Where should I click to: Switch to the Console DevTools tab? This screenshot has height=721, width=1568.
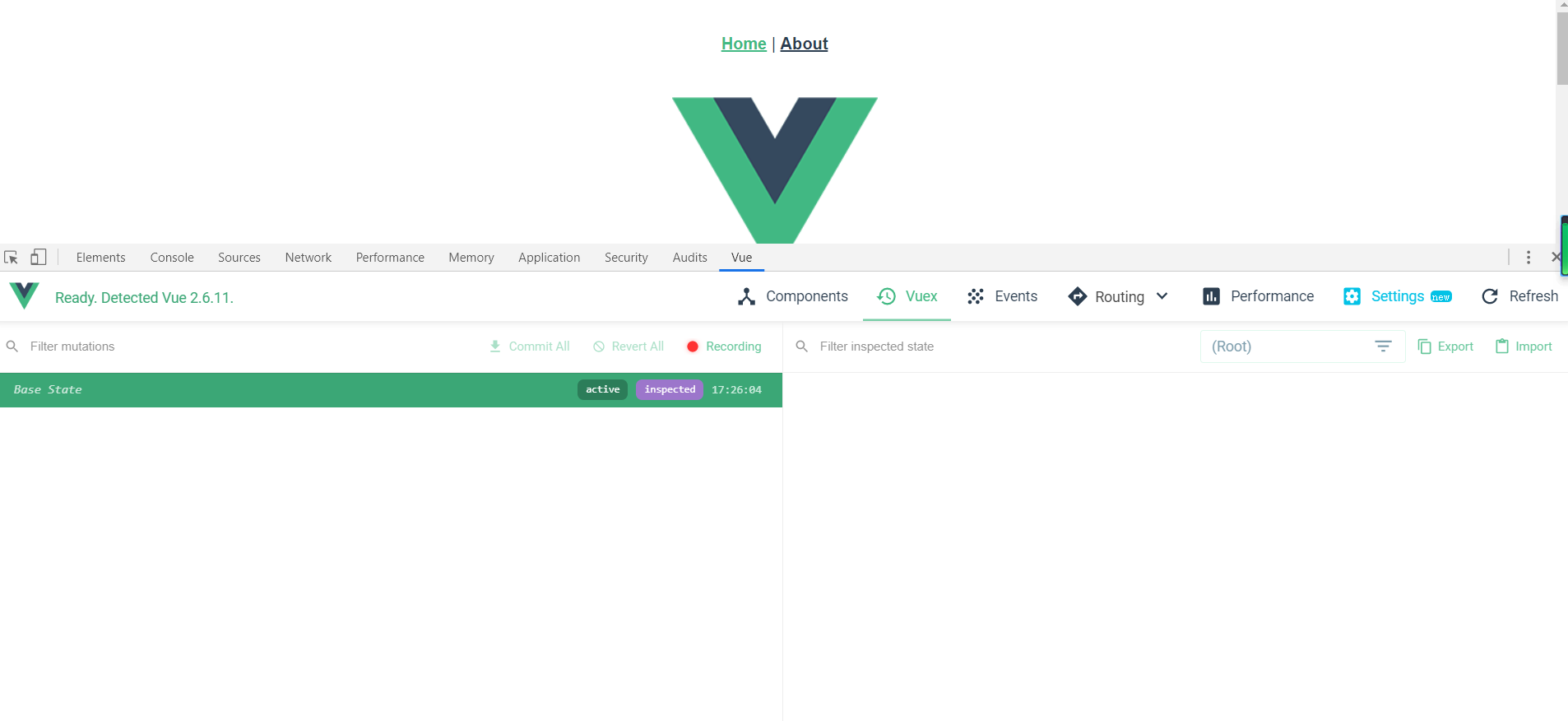tap(172, 258)
